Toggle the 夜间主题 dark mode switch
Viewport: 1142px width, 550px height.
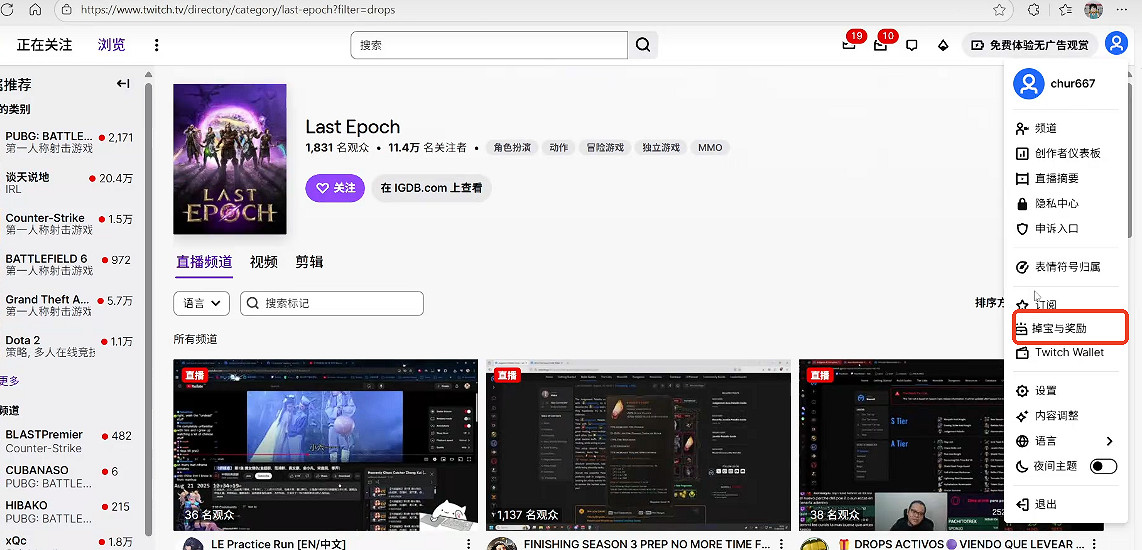coord(1102,466)
